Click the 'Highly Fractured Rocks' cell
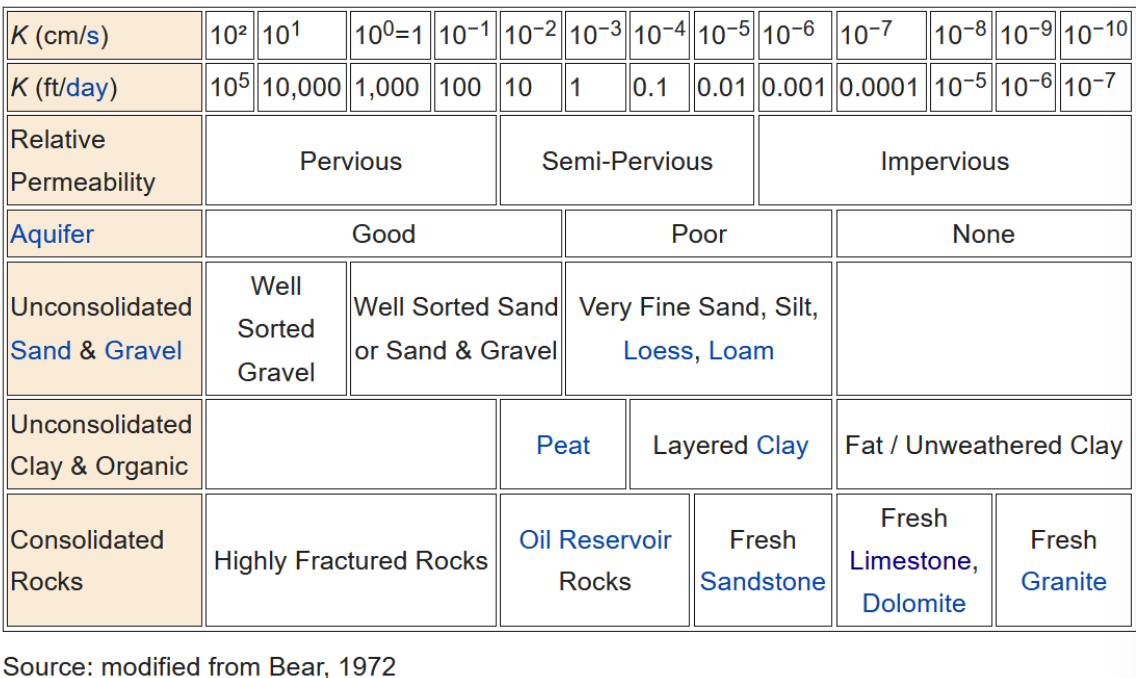 351,561
